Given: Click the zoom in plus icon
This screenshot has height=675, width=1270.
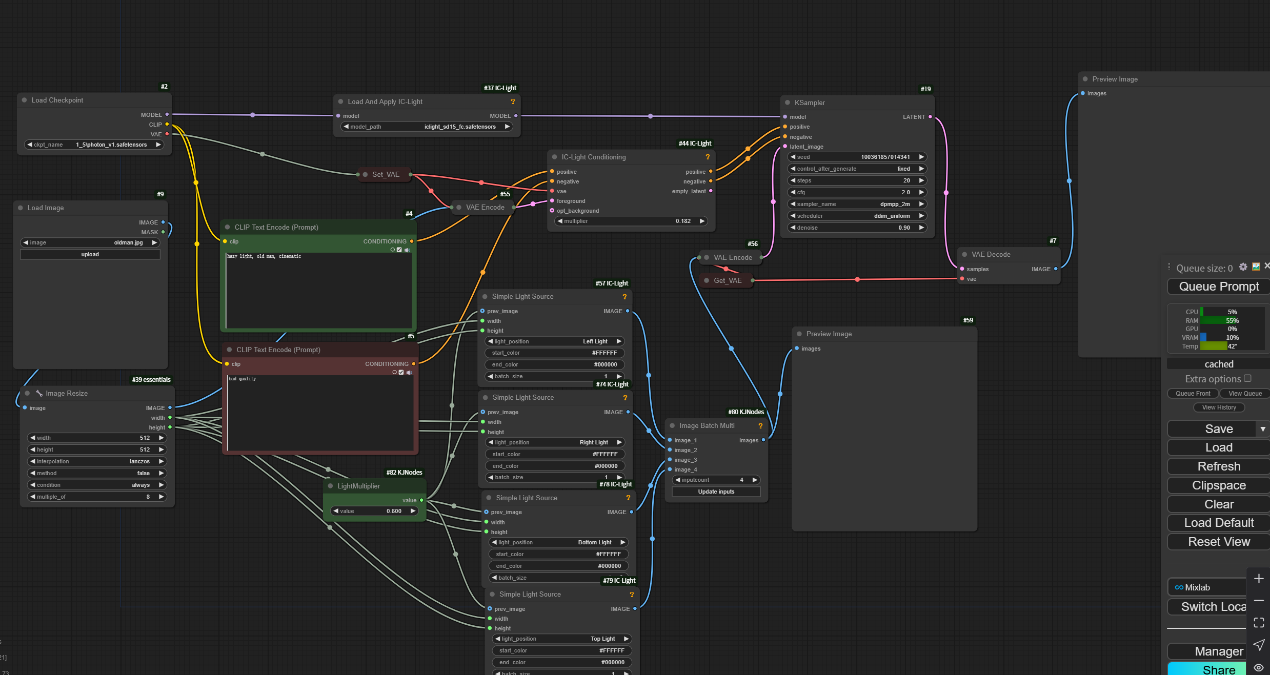Looking at the screenshot, I should click(1259, 579).
